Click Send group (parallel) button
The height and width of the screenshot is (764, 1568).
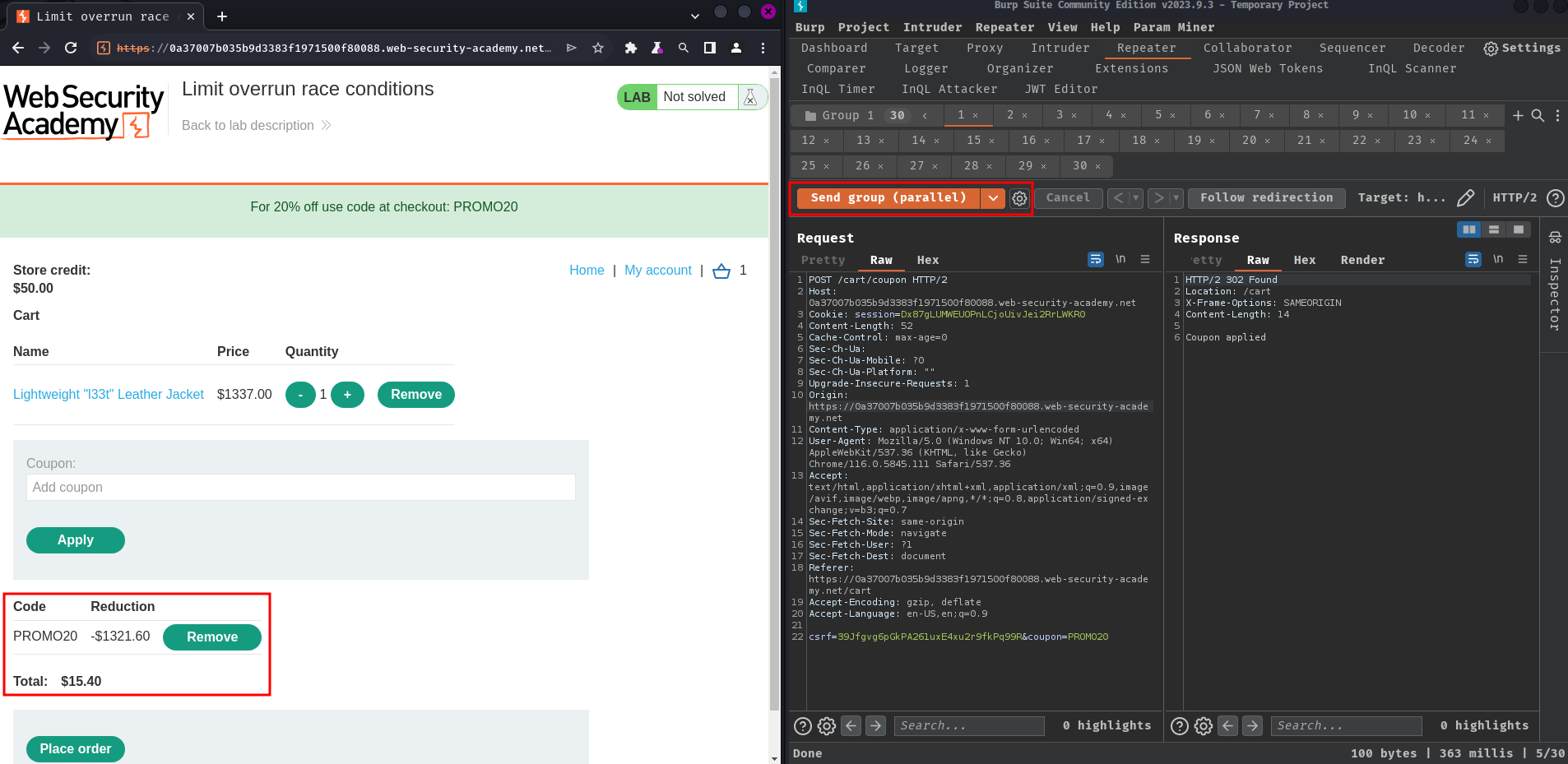tap(888, 198)
